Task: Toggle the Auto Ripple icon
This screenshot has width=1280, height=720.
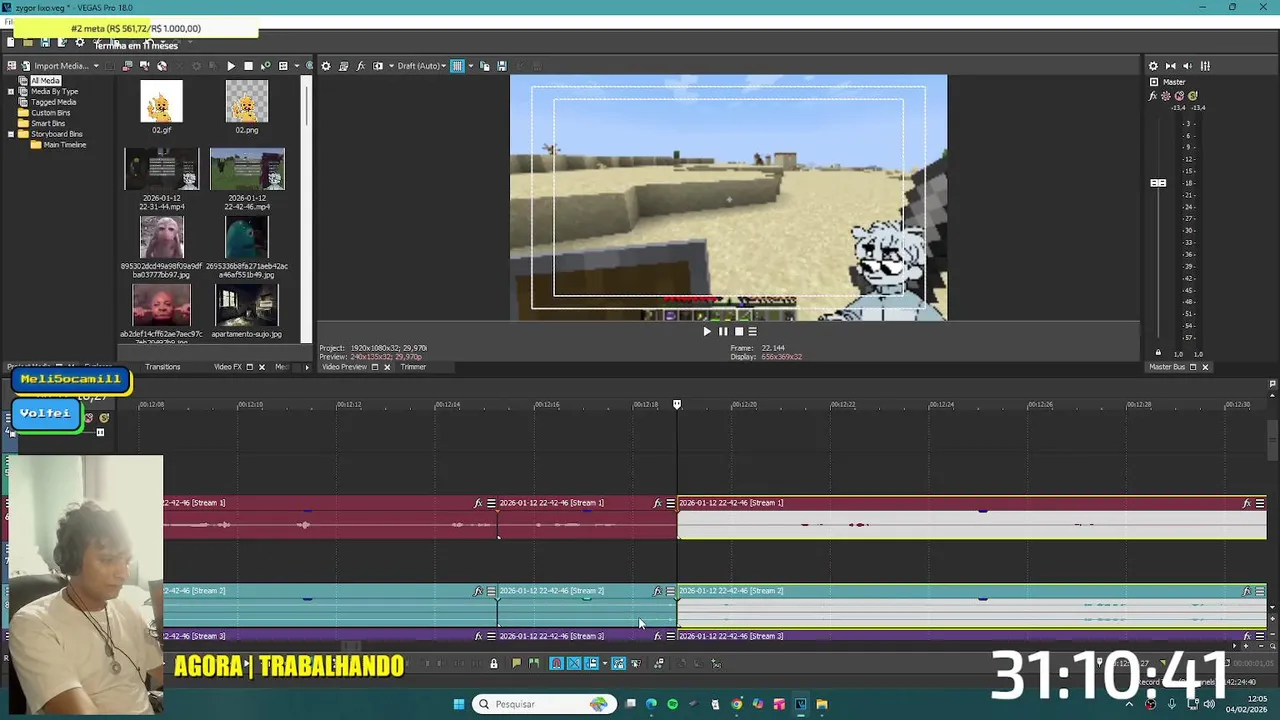Action: click(591, 663)
